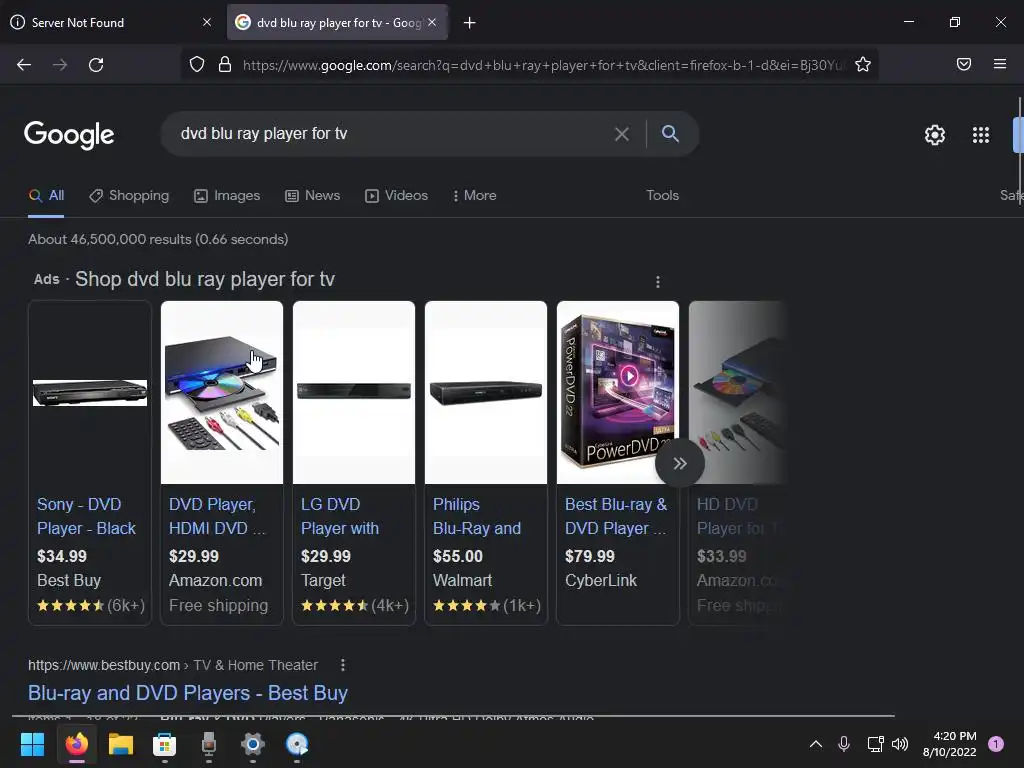Open the LG DVD Player with link

(340, 517)
